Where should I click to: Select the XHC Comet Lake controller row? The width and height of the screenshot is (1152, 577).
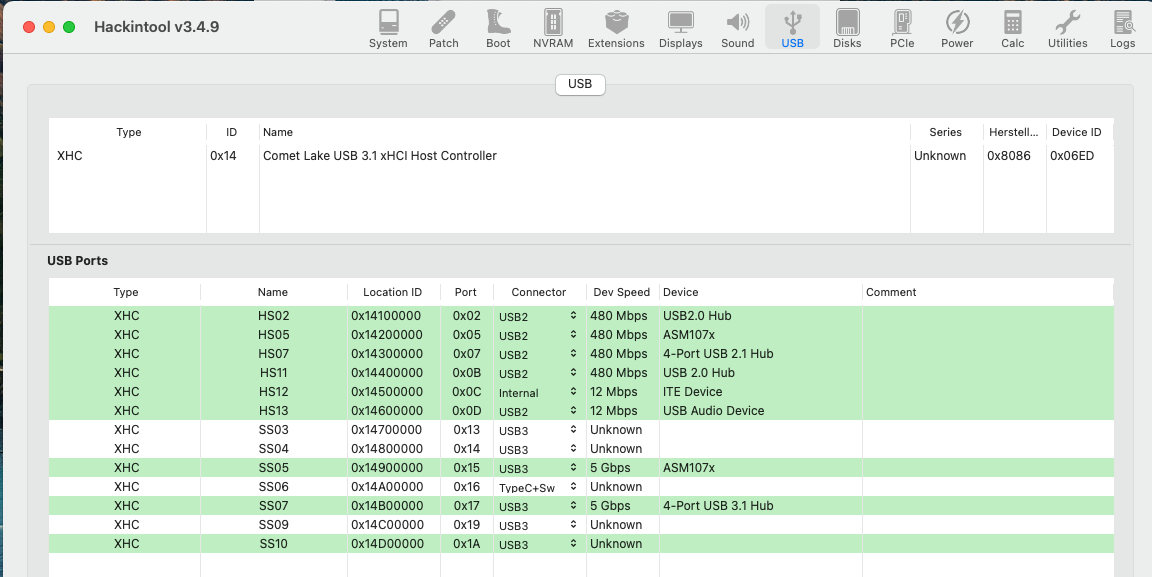(380, 156)
